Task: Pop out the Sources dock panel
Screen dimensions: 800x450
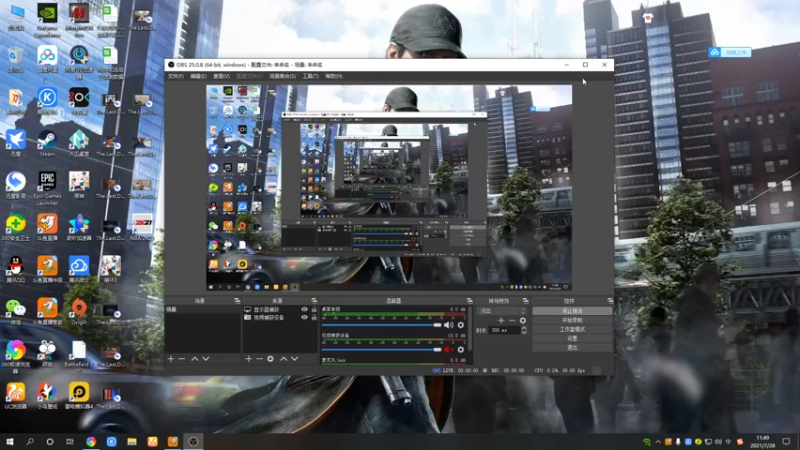Action: tap(314, 301)
